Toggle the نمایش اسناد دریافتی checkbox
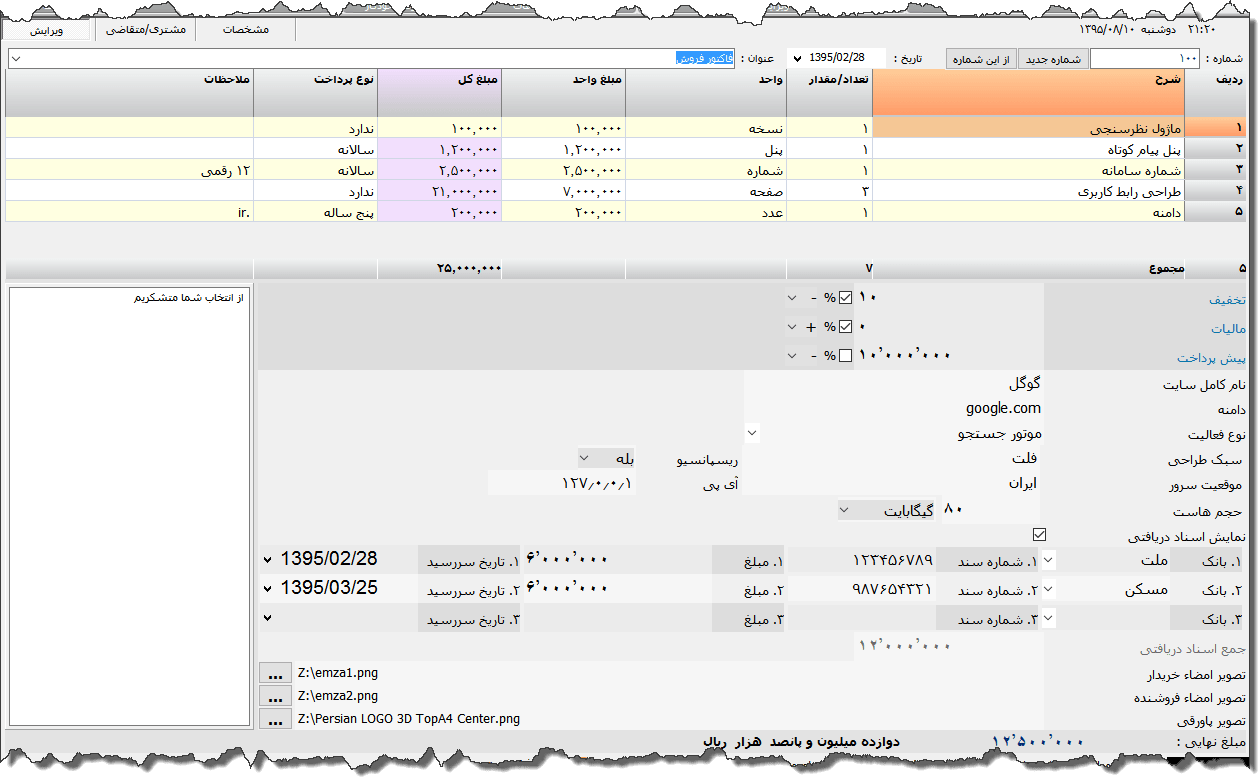Screen dimensions: 1258x777 (x=1039, y=535)
